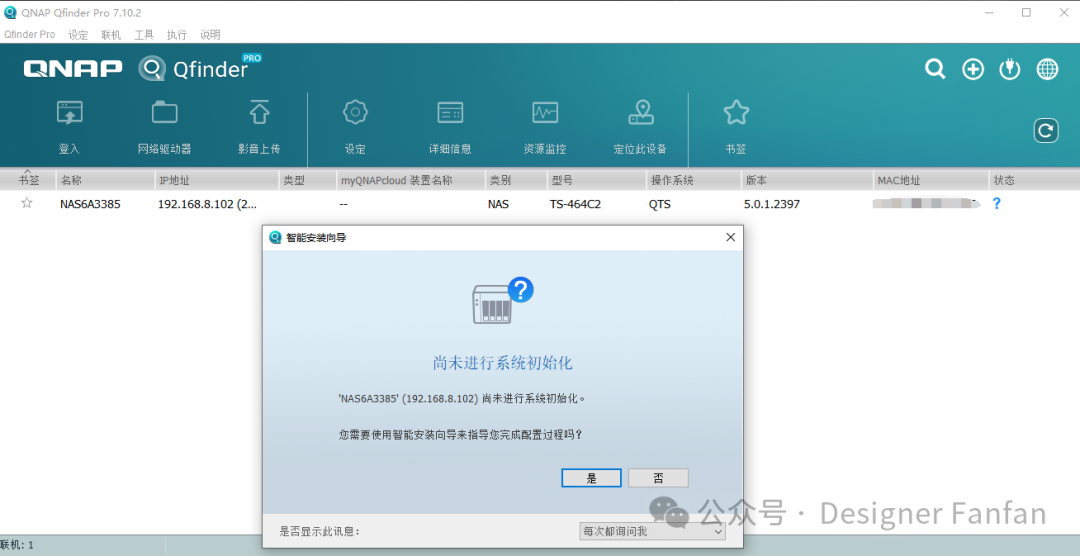Viewport: 1080px width, 556px height.
Task: Open the 设定 menu in menu bar
Action: coord(79,34)
